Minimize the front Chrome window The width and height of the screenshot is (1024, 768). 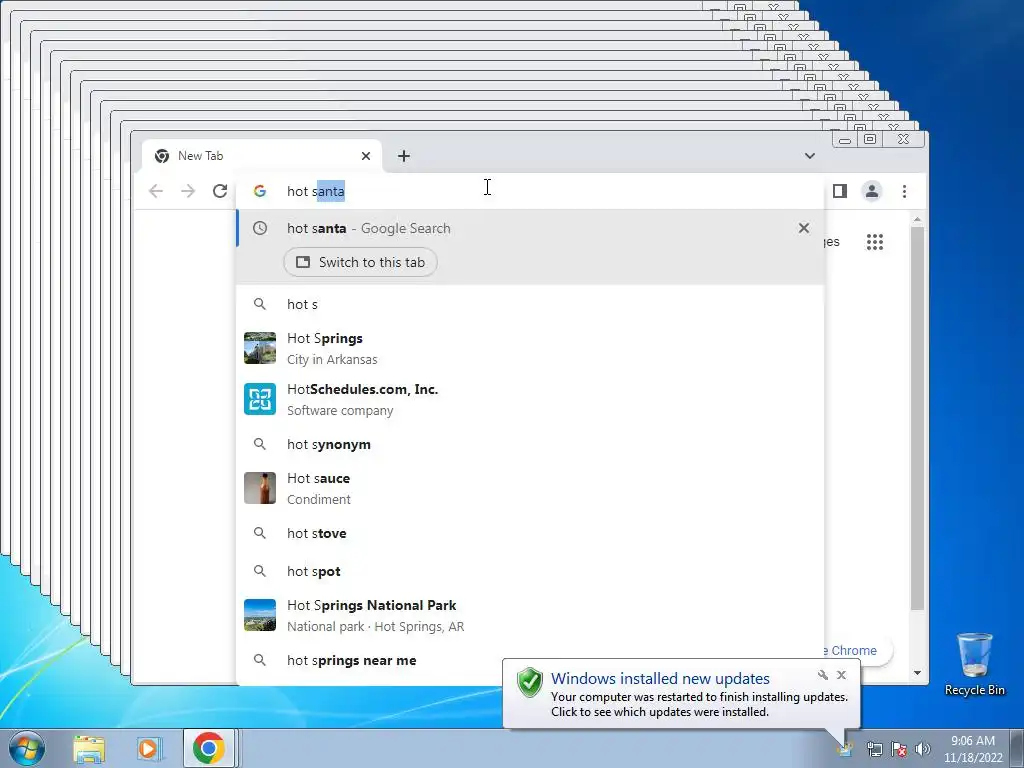[844, 139]
